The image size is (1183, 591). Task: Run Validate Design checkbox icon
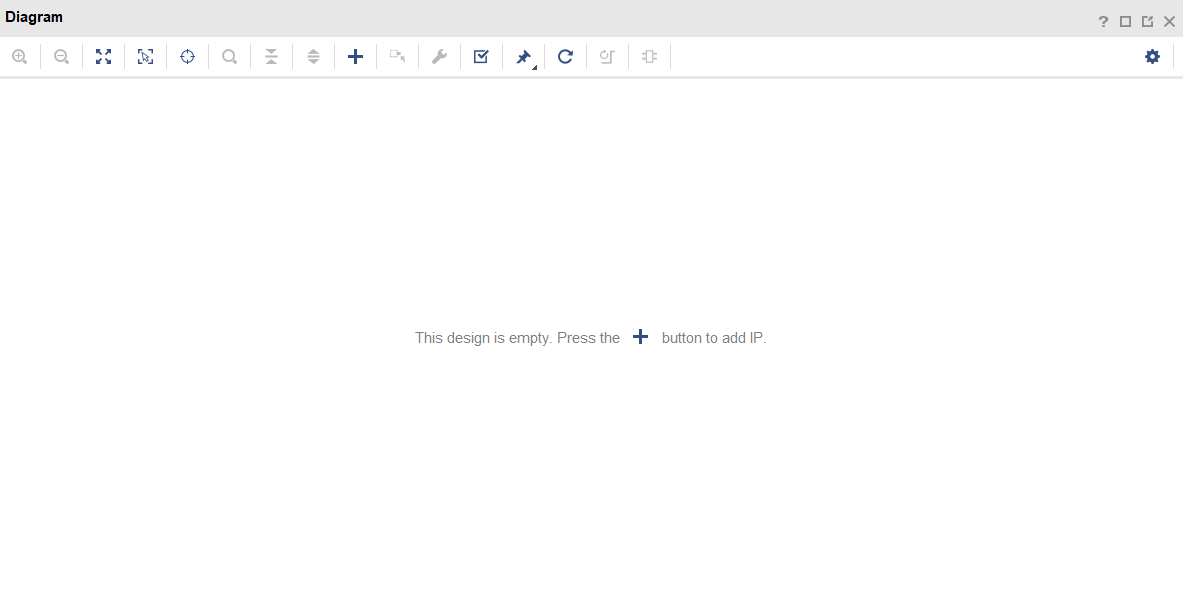(481, 57)
